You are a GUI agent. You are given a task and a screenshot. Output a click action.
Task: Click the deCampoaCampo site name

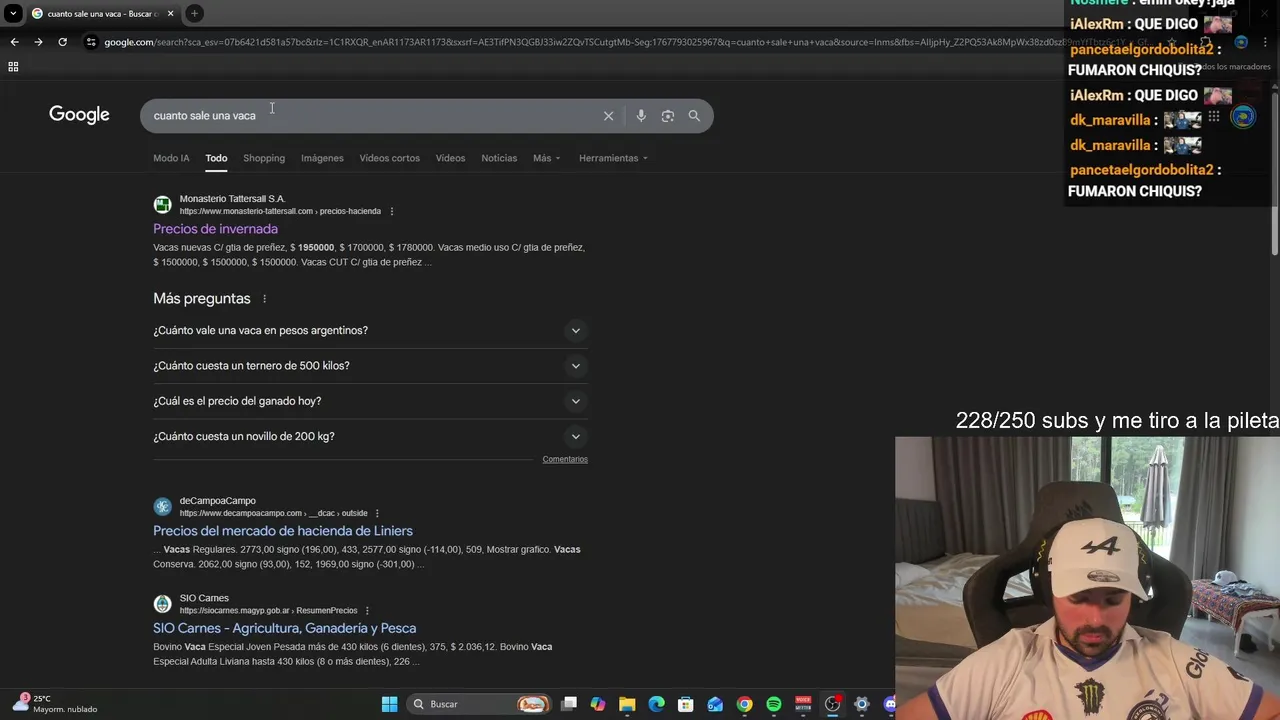tap(218, 500)
